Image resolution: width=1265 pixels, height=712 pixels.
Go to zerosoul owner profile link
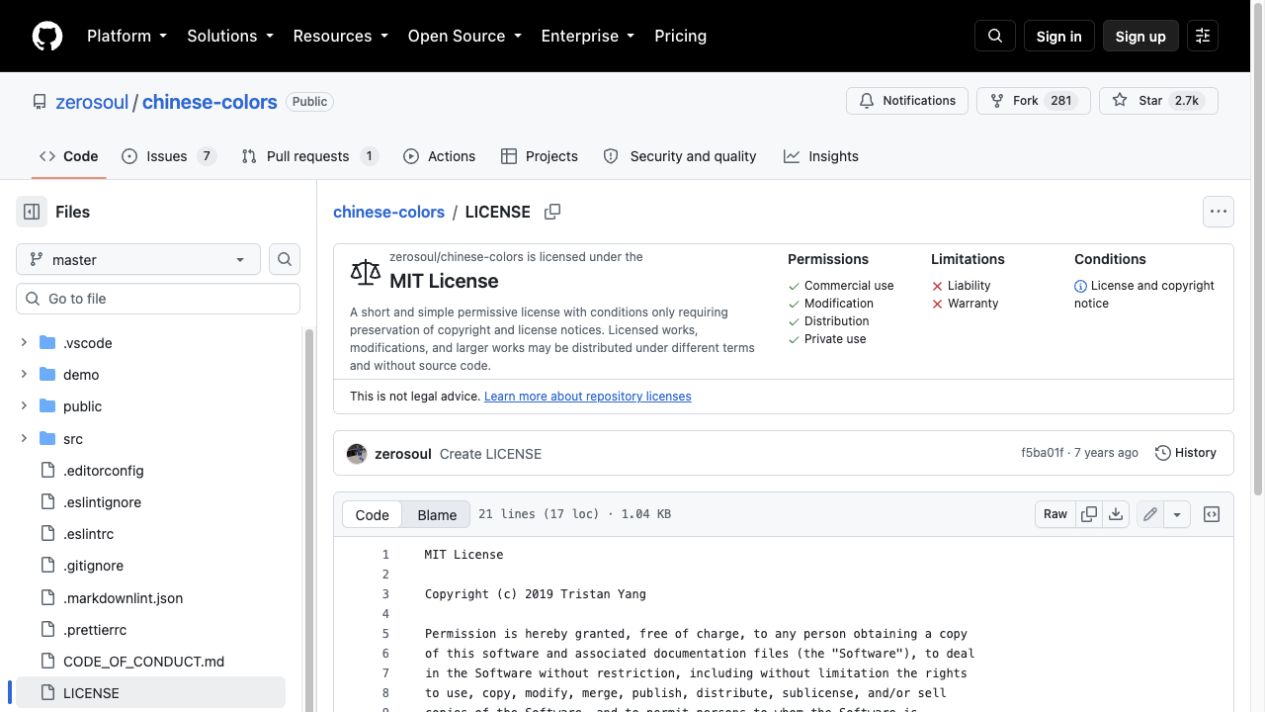coord(92,102)
